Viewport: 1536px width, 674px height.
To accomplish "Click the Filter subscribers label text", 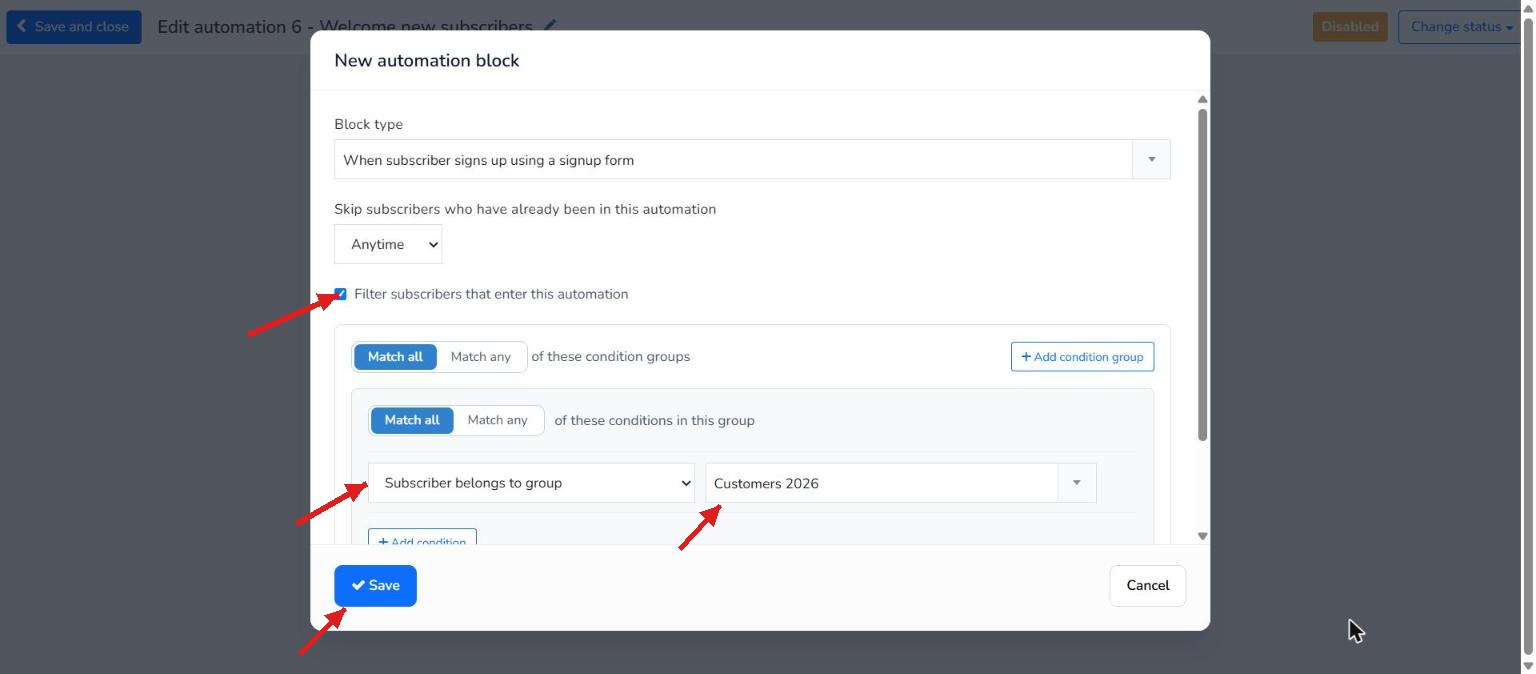I will (x=491, y=294).
